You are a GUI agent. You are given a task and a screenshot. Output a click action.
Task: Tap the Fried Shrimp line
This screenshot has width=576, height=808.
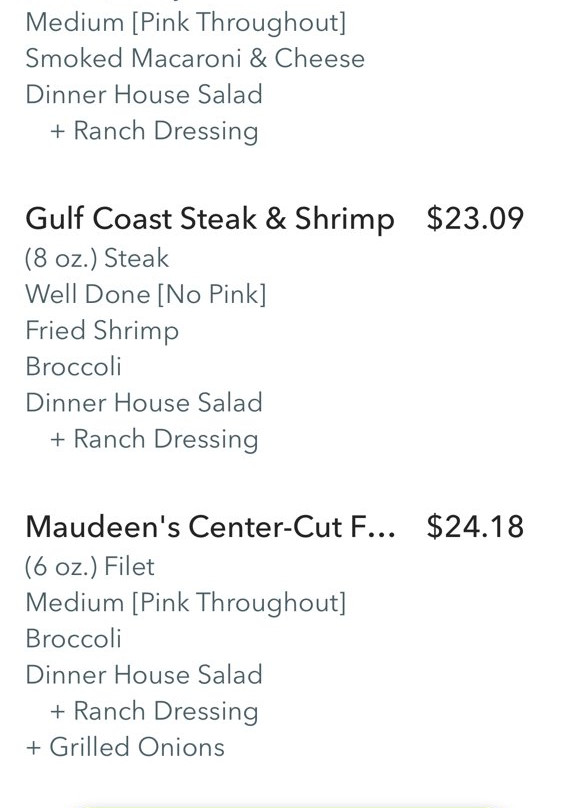tap(102, 331)
